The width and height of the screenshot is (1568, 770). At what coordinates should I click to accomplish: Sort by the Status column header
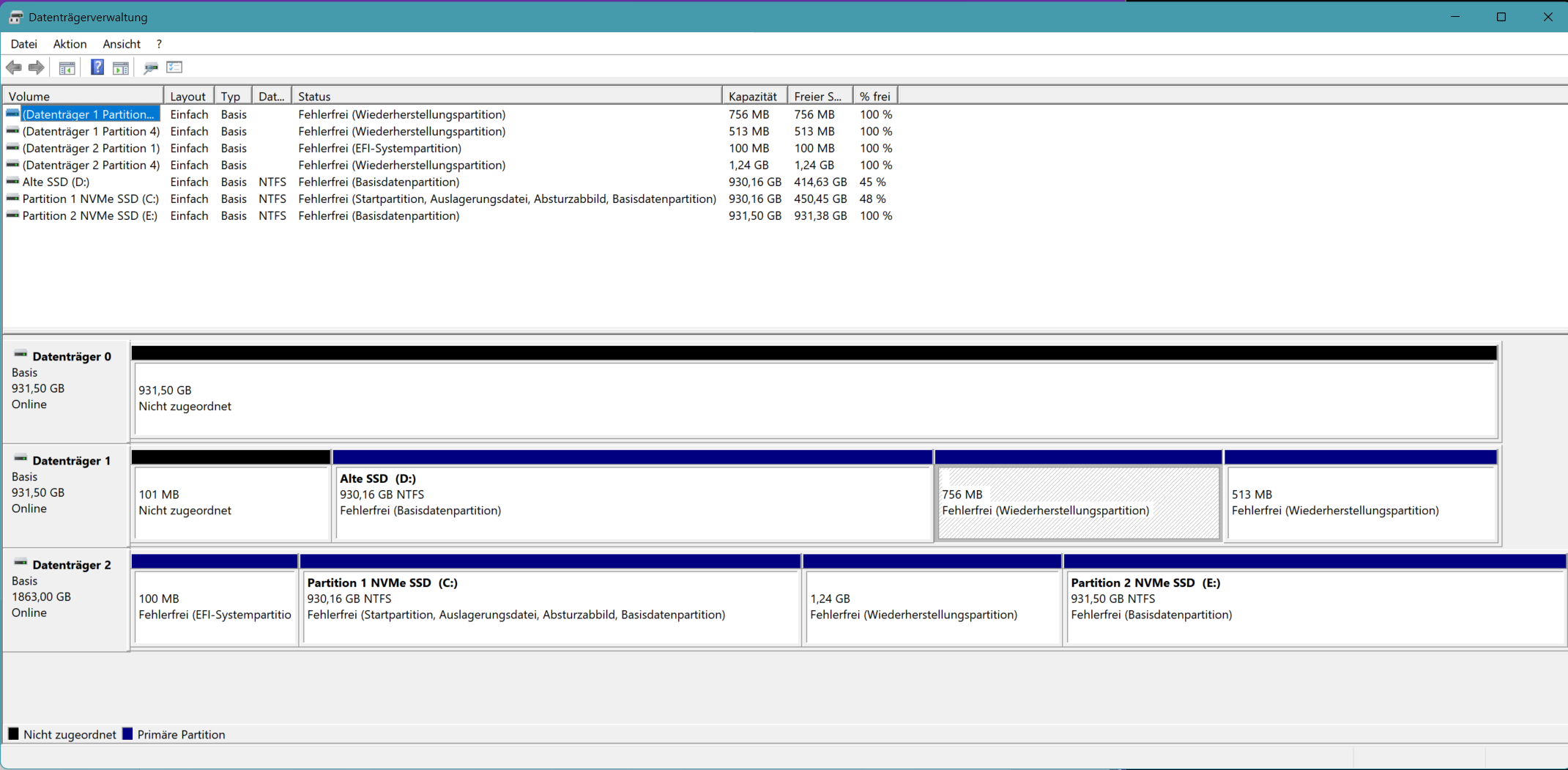point(507,96)
